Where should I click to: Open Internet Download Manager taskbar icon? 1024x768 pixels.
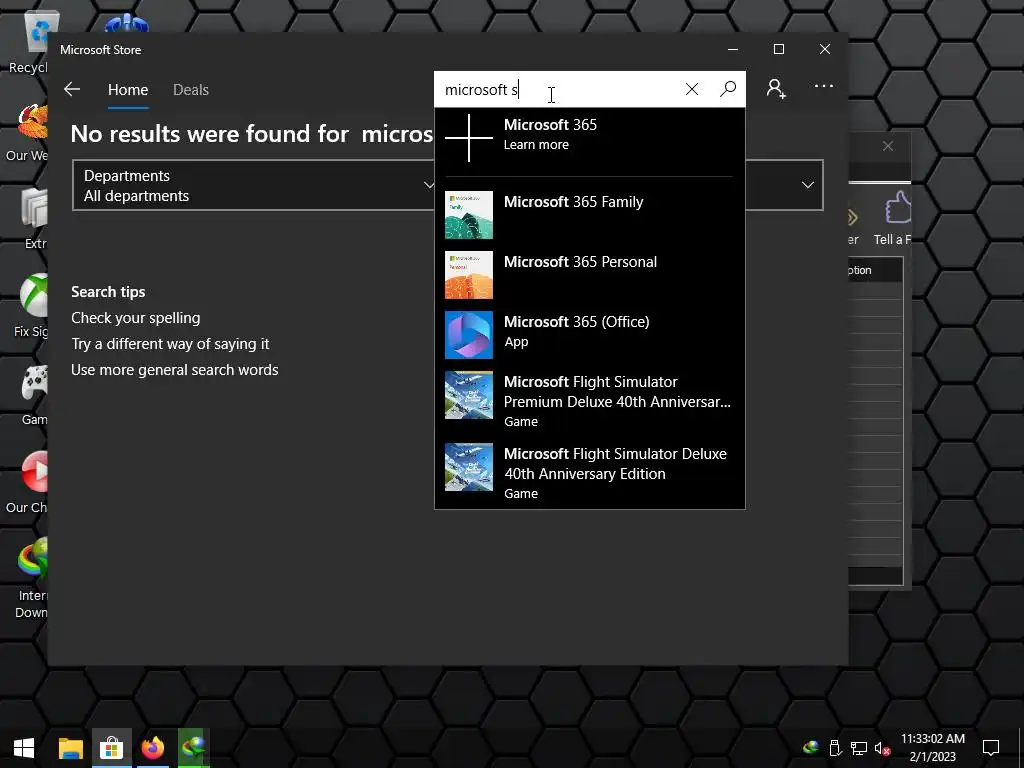pos(193,748)
